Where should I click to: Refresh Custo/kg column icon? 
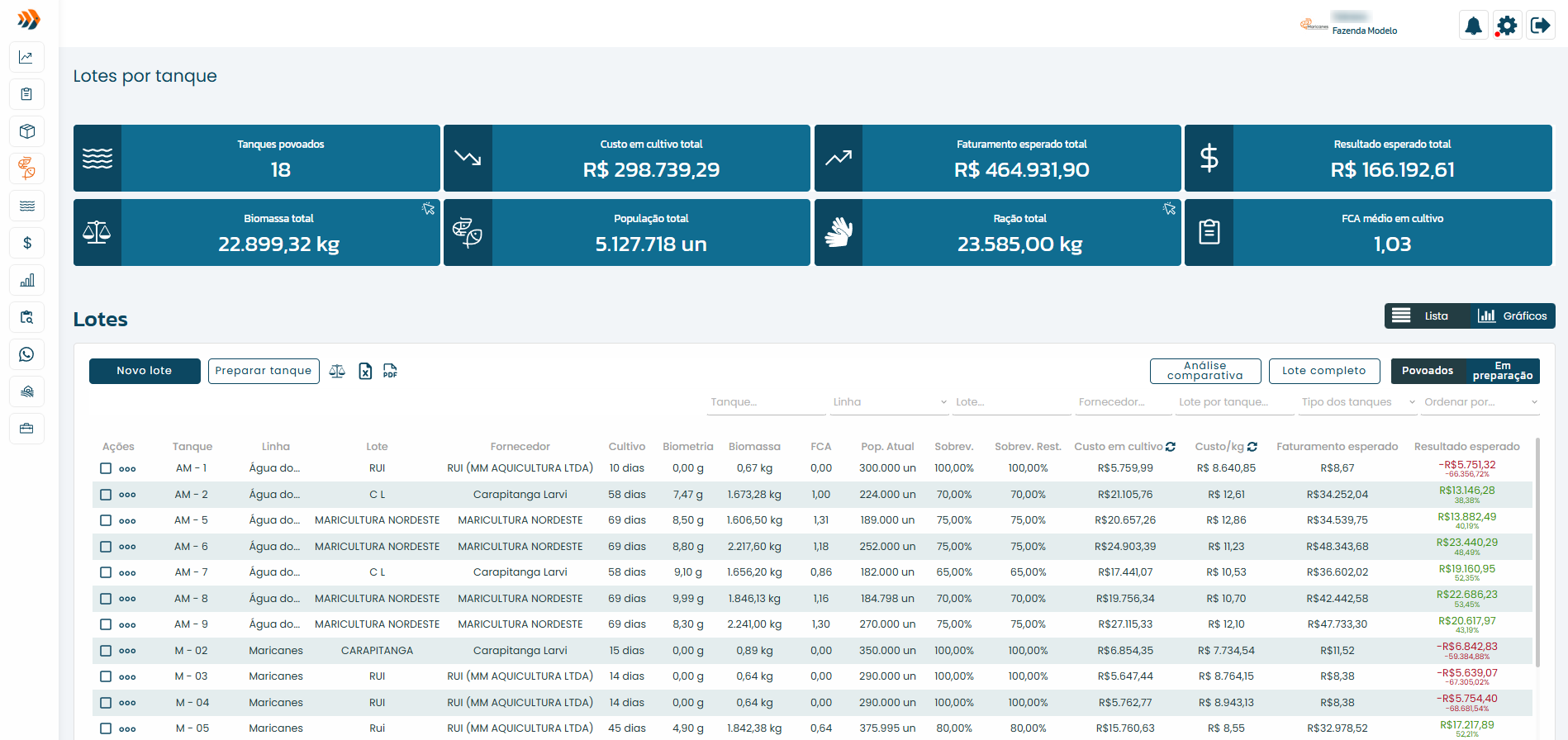pyautogui.click(x=1252, y=447)
